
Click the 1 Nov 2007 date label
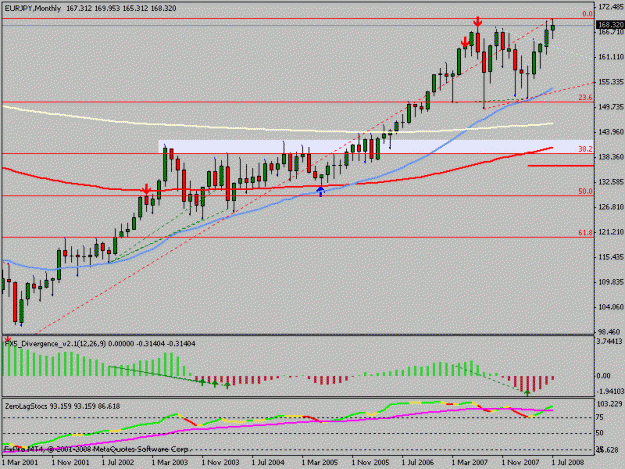click(x=520, y=462)
